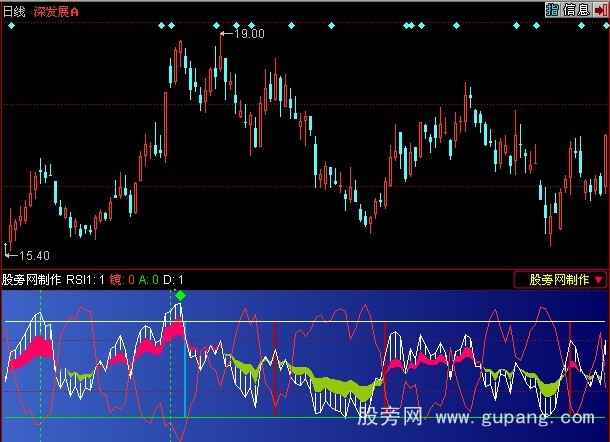Screen dimensions: 610x442
Task: Click the red 线 label in indicator header
Action: click(x=116, y=279)
